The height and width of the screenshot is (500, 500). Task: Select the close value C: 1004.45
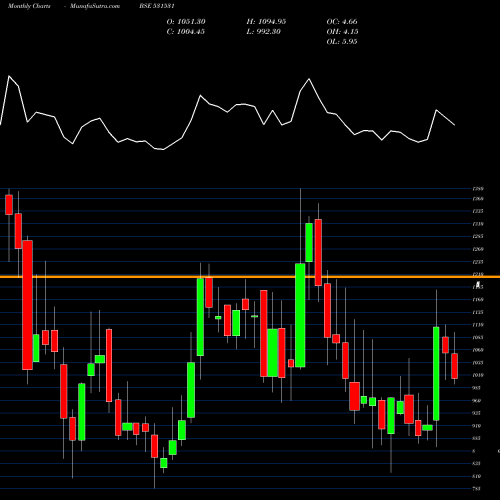coord(186,32)
